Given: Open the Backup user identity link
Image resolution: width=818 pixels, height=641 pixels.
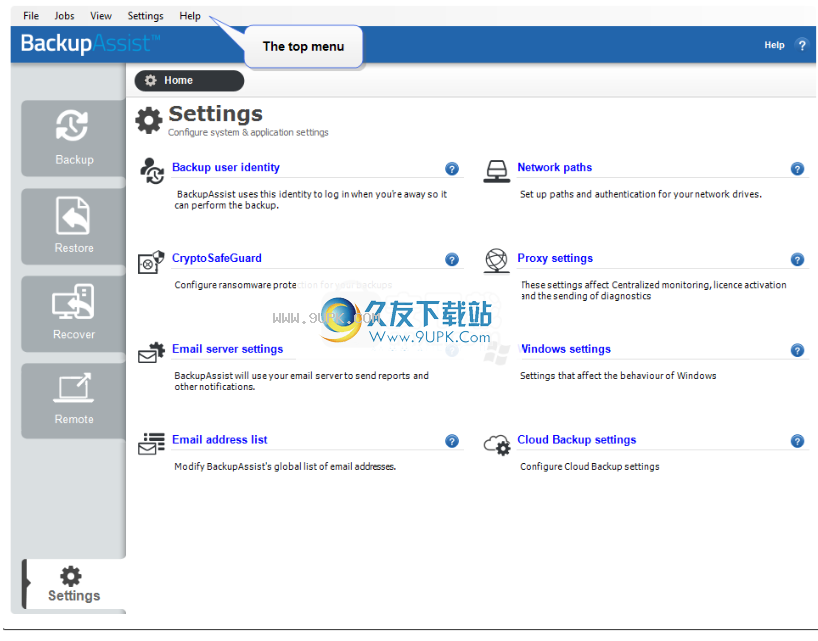Looking at the screenshot, I should tap(226, 167).
